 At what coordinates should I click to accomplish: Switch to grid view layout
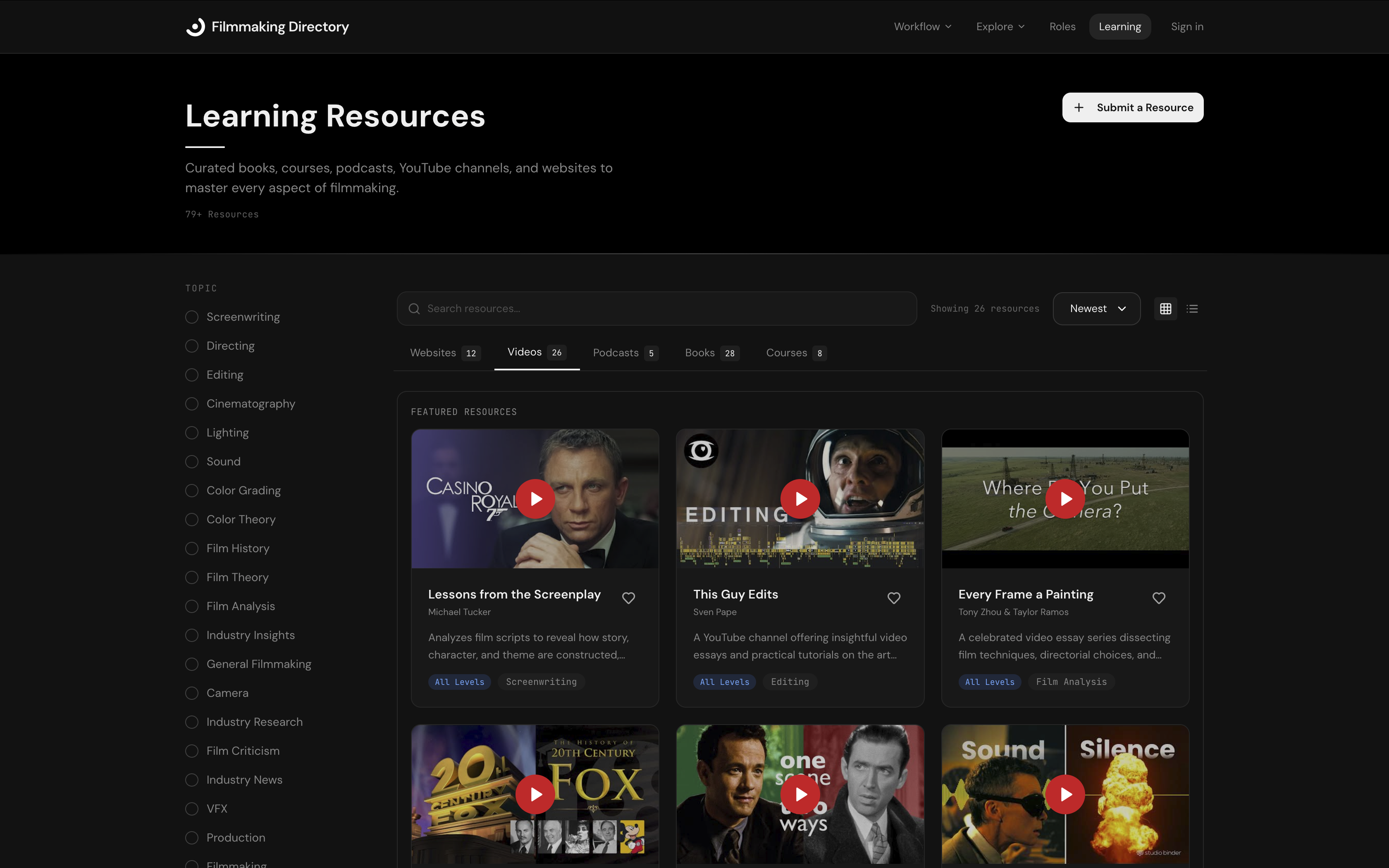click(x=1166, y=308)
